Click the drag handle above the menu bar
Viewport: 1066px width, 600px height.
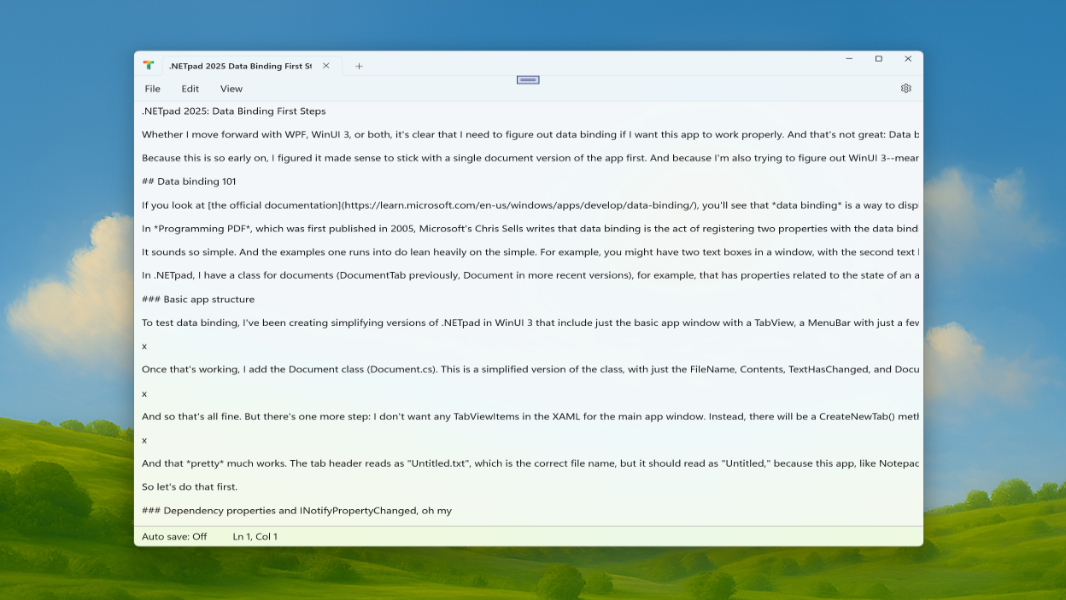click(528, 79)
